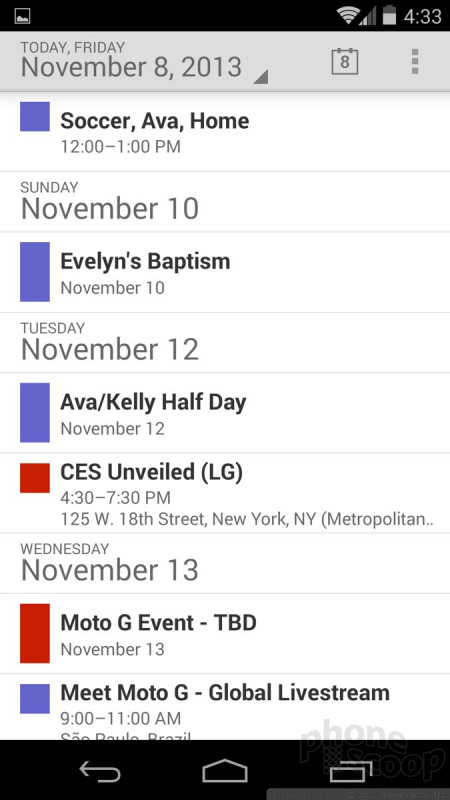Tap the Android home navigation button

pyautogui.click(x=224, y=769)
